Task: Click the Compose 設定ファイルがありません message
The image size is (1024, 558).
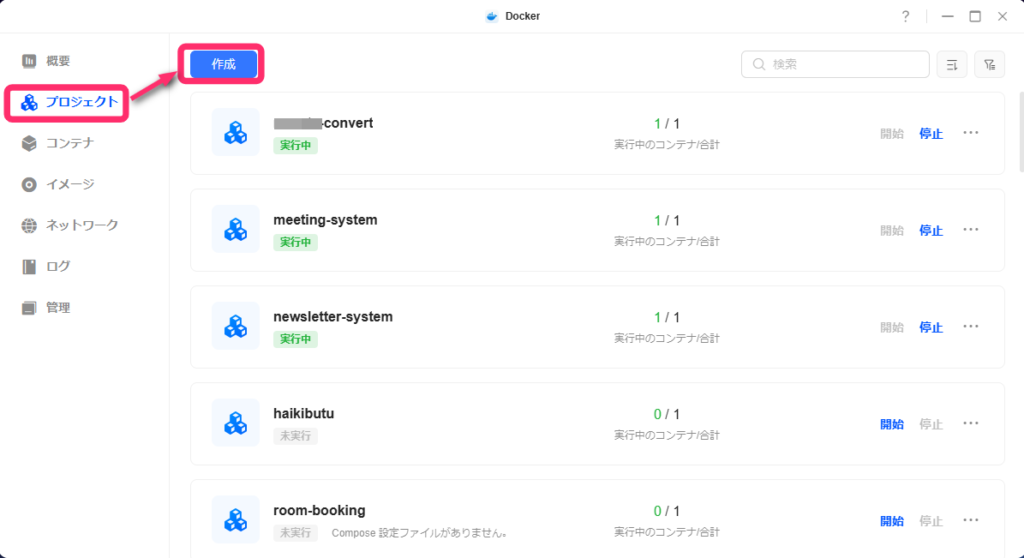Action: pyautogui.click(x=419, y=533)
